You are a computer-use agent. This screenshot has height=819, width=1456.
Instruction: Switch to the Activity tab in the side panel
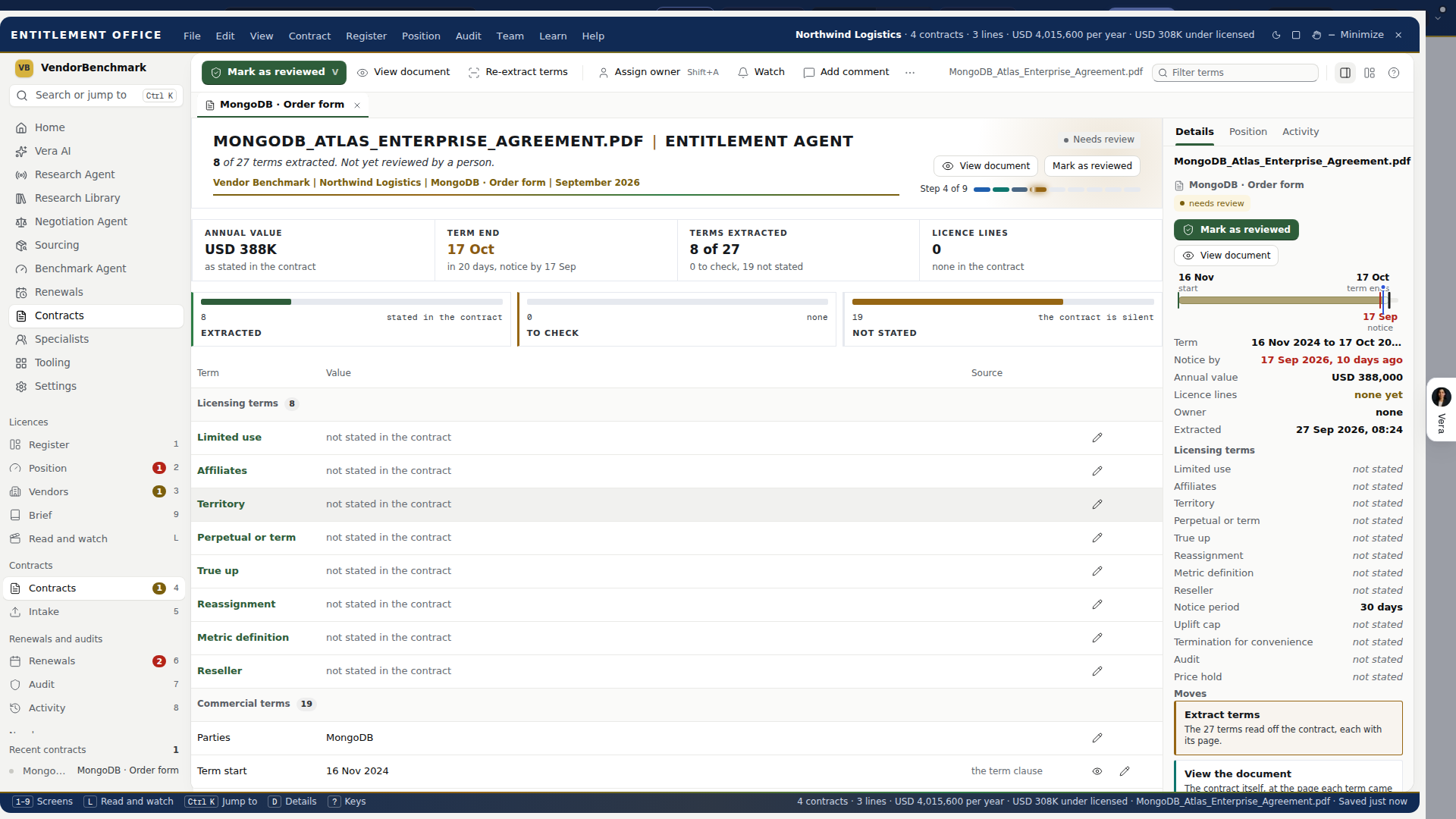(x=1301, y=131)
